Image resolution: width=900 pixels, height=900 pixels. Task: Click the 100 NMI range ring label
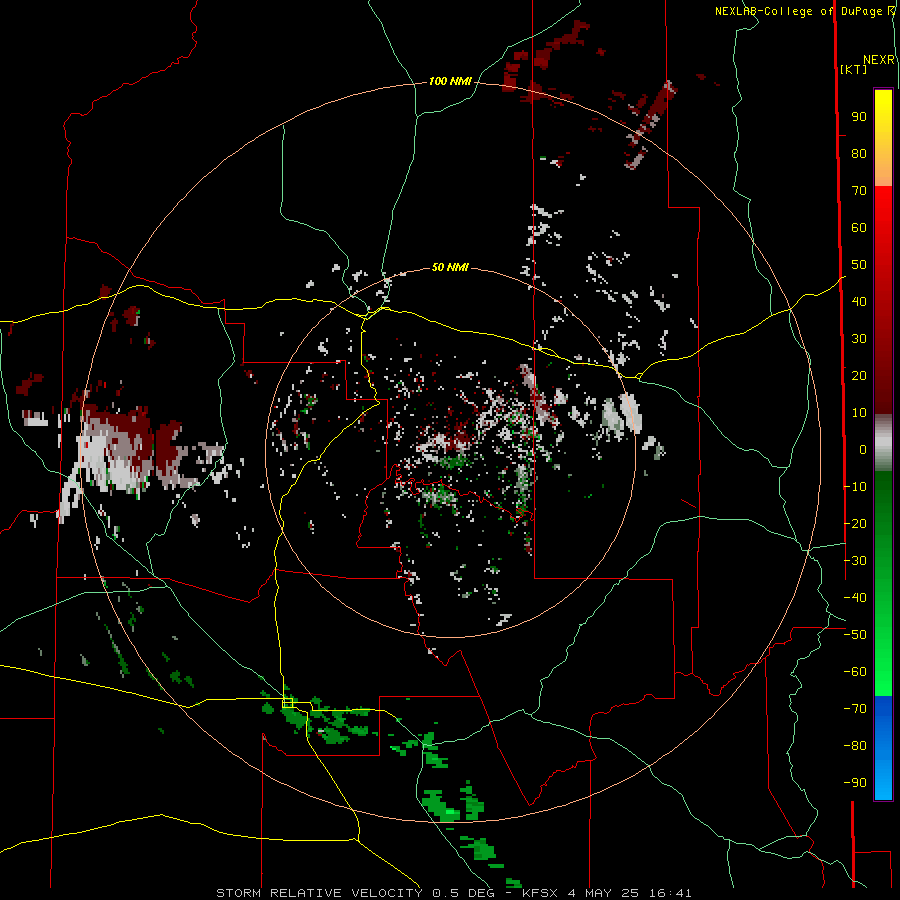(x=450, y=81)
